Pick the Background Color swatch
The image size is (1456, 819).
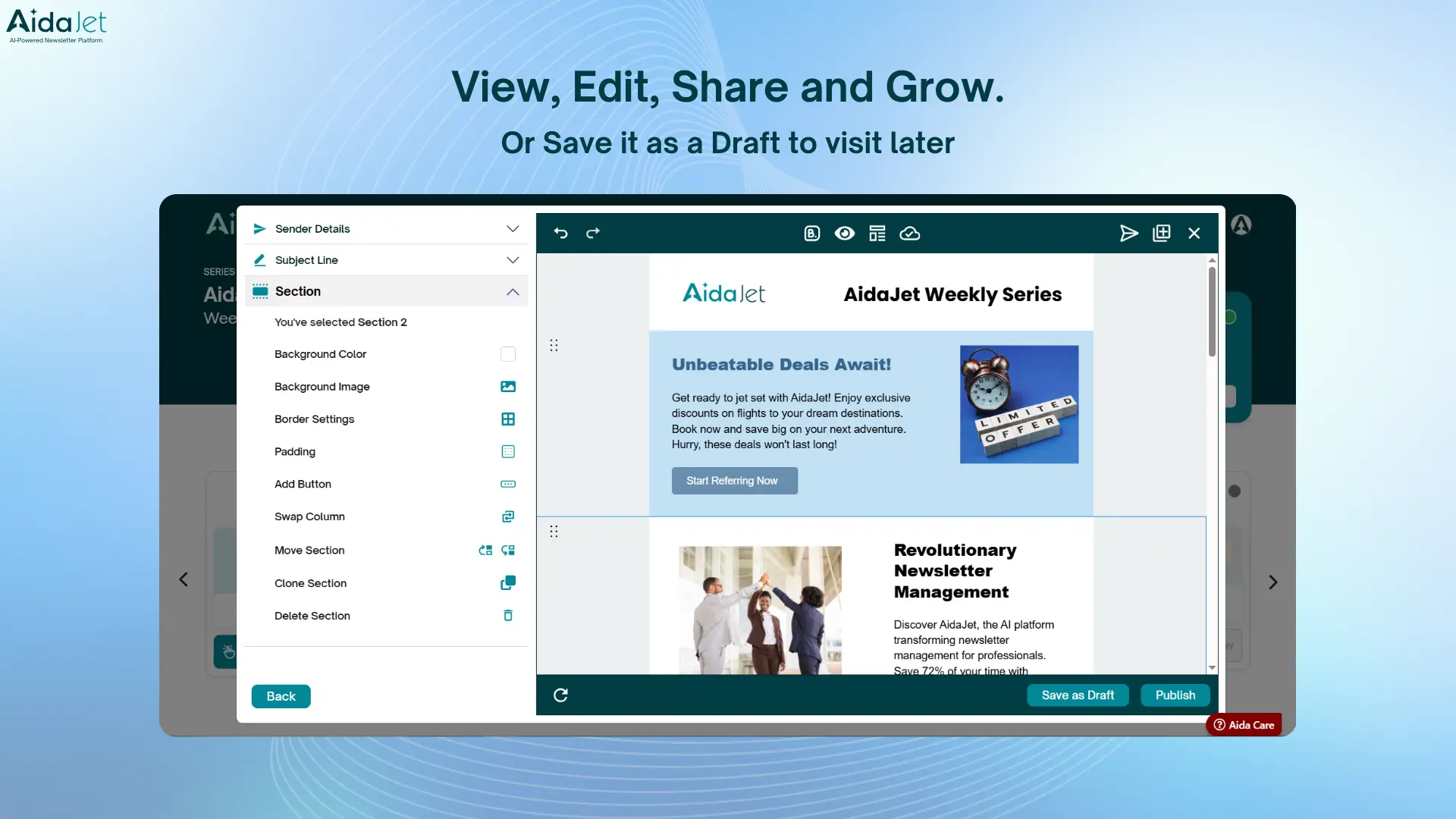[x=508, y=354]
